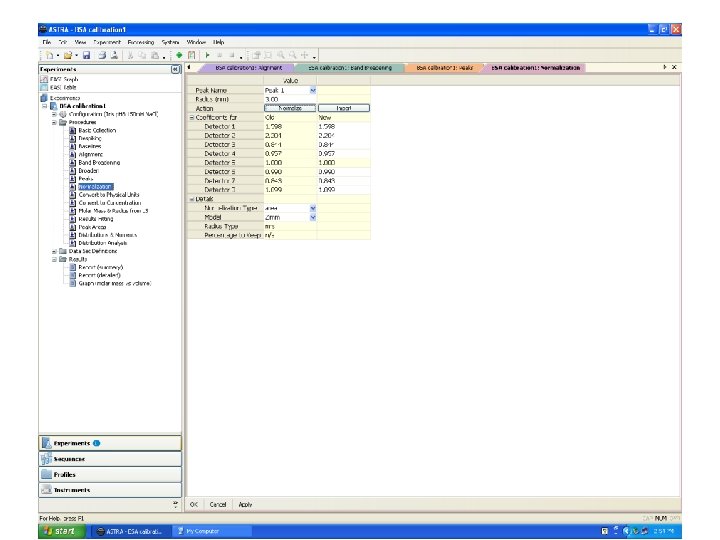Switch to ASTRA taskbar button
Screen dimensions: 720x540
point(130,531)
